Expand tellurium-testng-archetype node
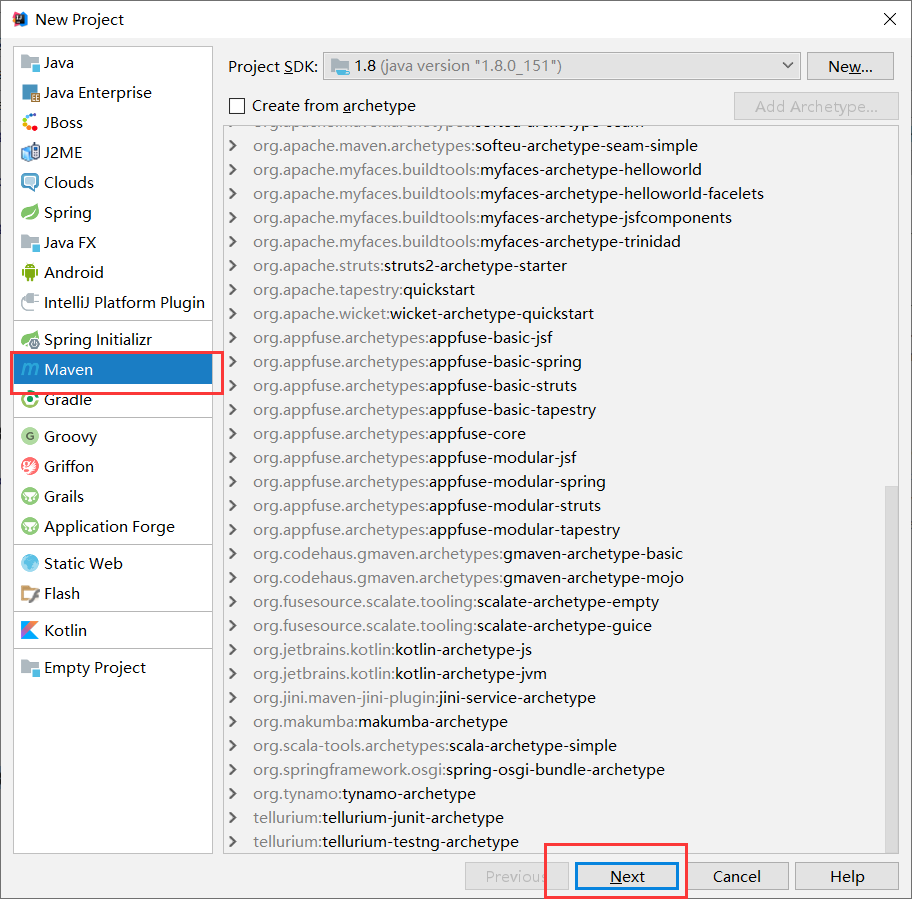This screenshot has height=899, width=912. (x=233, y=841)
